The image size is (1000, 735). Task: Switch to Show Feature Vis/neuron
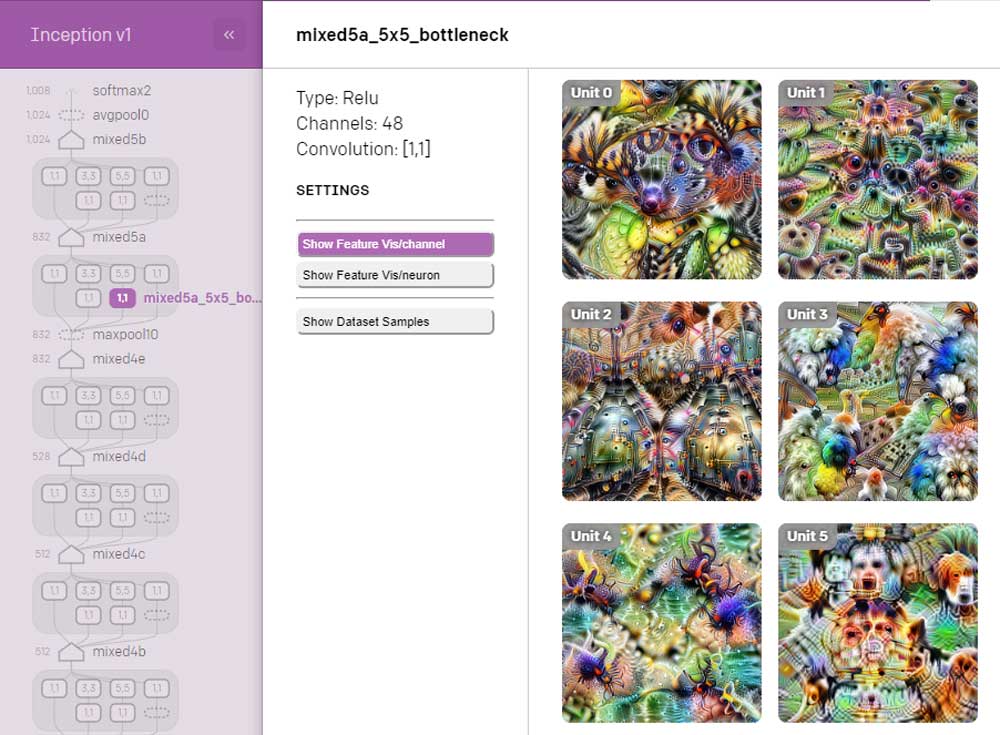point(395,275)
